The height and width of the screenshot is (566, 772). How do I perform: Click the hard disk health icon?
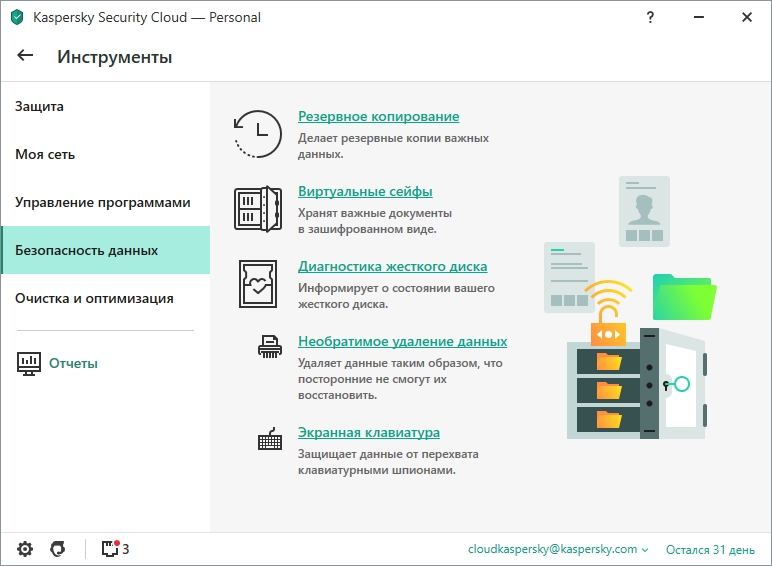point(258,284)
